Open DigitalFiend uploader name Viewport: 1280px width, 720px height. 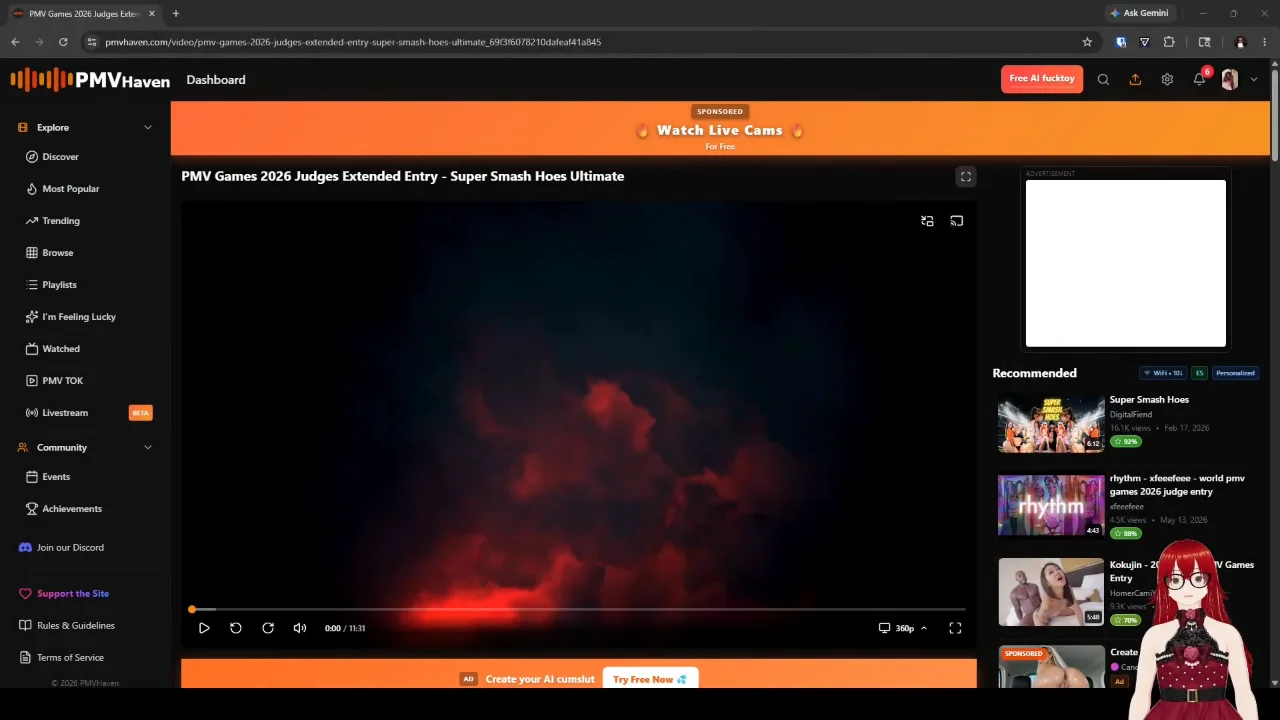pos(1131,414)
